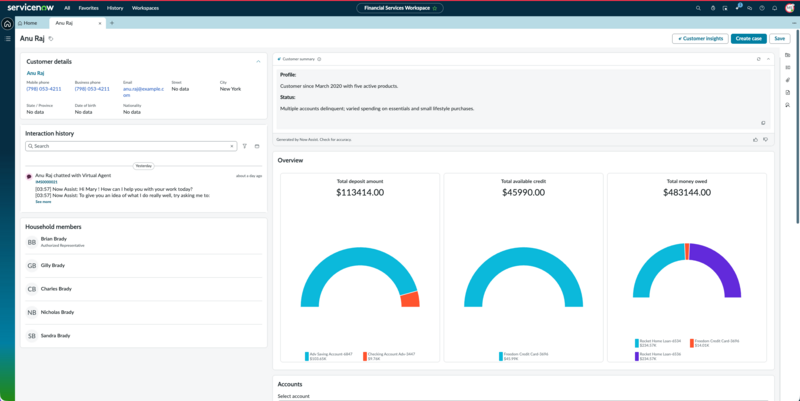Click the $113414.00 deposit amount
The width and height of the screenshot is (800, 401).
[360, 192]
